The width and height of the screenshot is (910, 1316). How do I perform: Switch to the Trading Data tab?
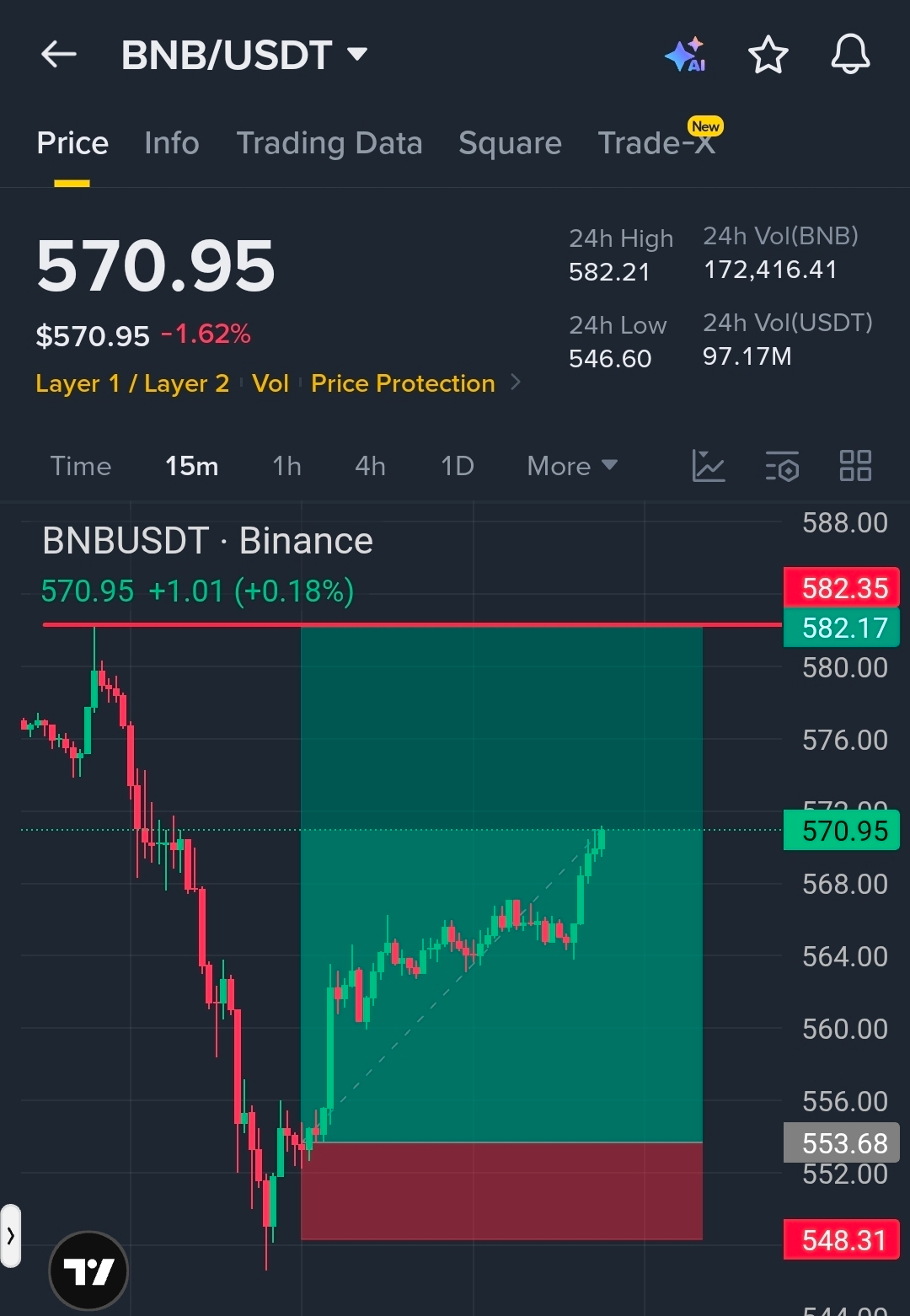coord(329,143)
